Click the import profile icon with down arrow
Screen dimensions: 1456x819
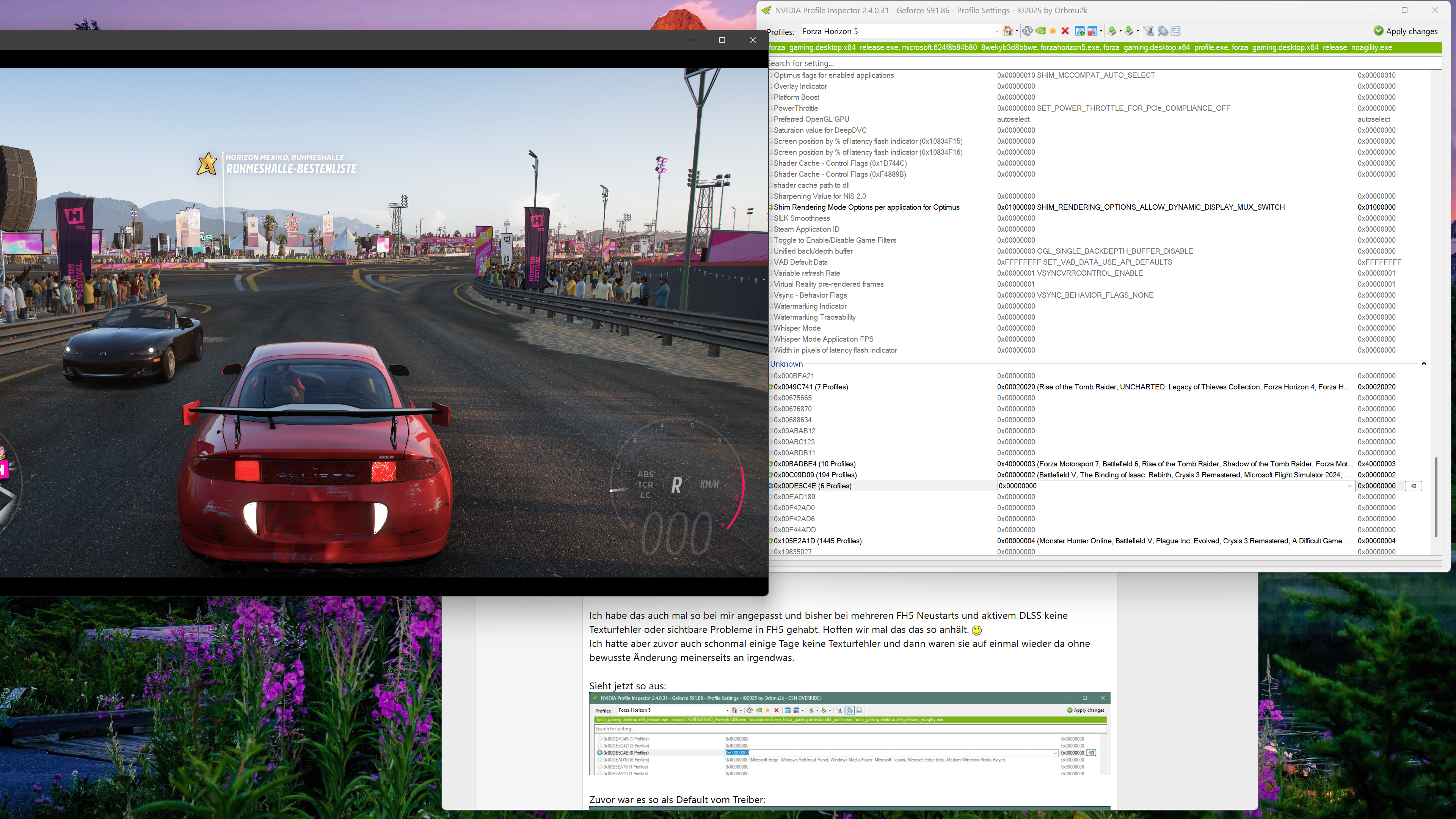[1129, 31]
